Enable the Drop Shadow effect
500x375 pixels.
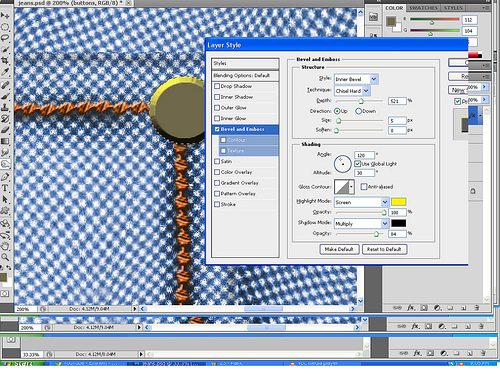(217, 86)
